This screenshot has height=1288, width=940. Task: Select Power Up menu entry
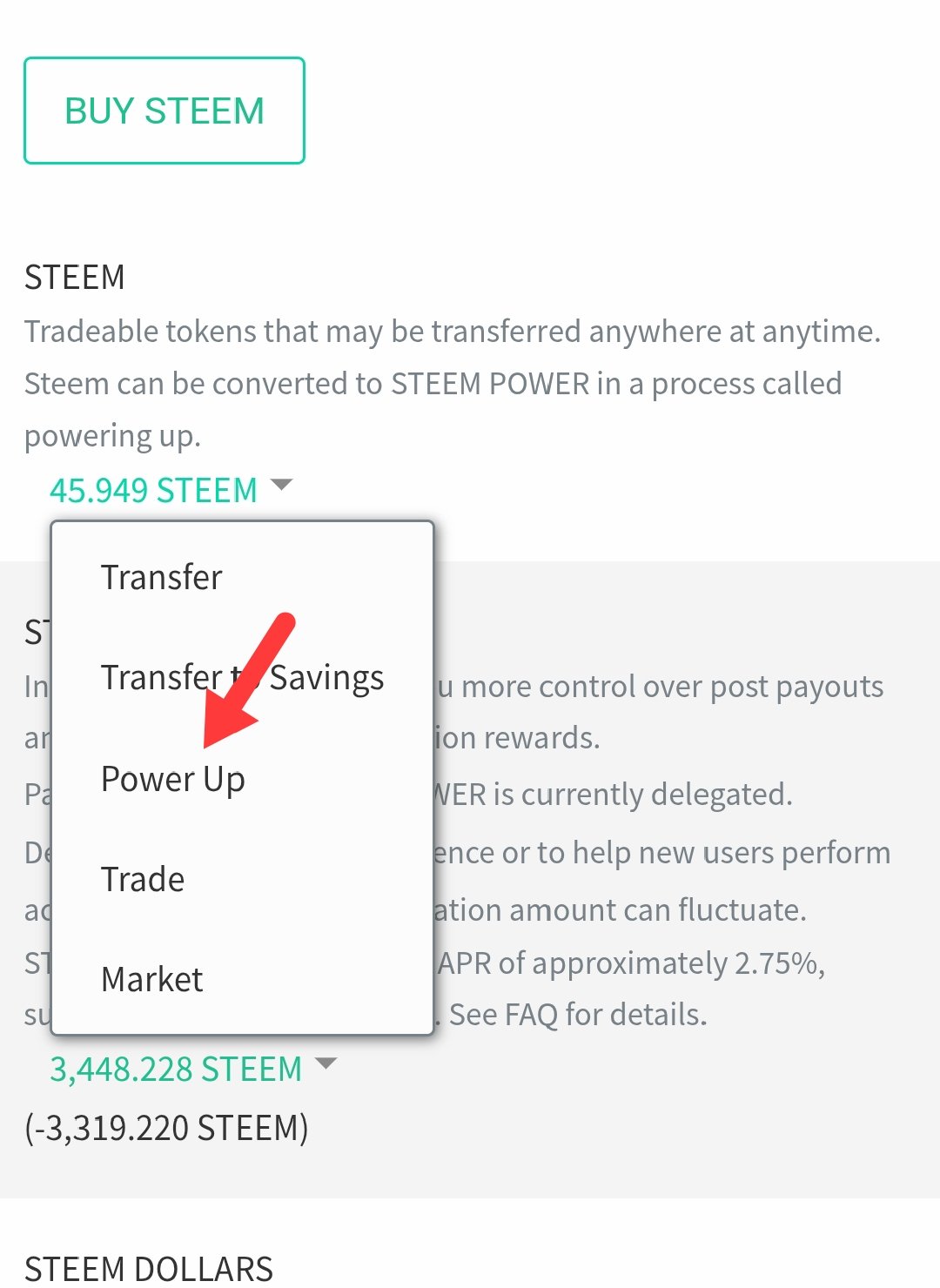[172, 778]
